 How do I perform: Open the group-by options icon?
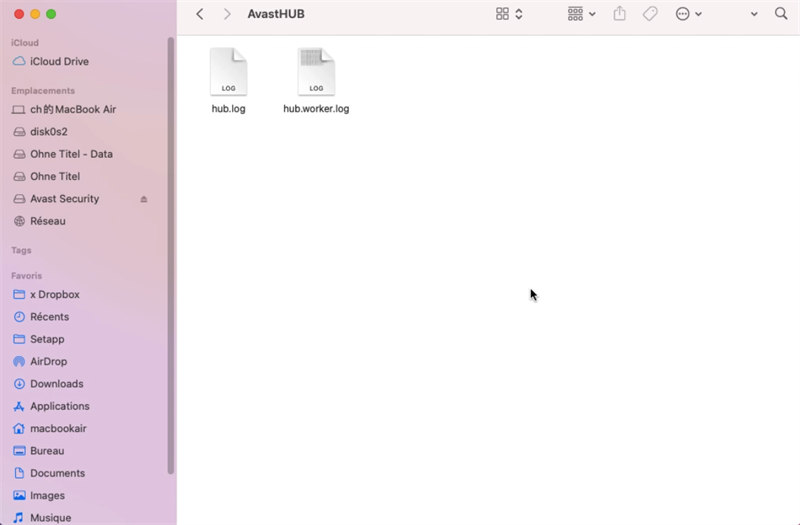click(575, 14)
